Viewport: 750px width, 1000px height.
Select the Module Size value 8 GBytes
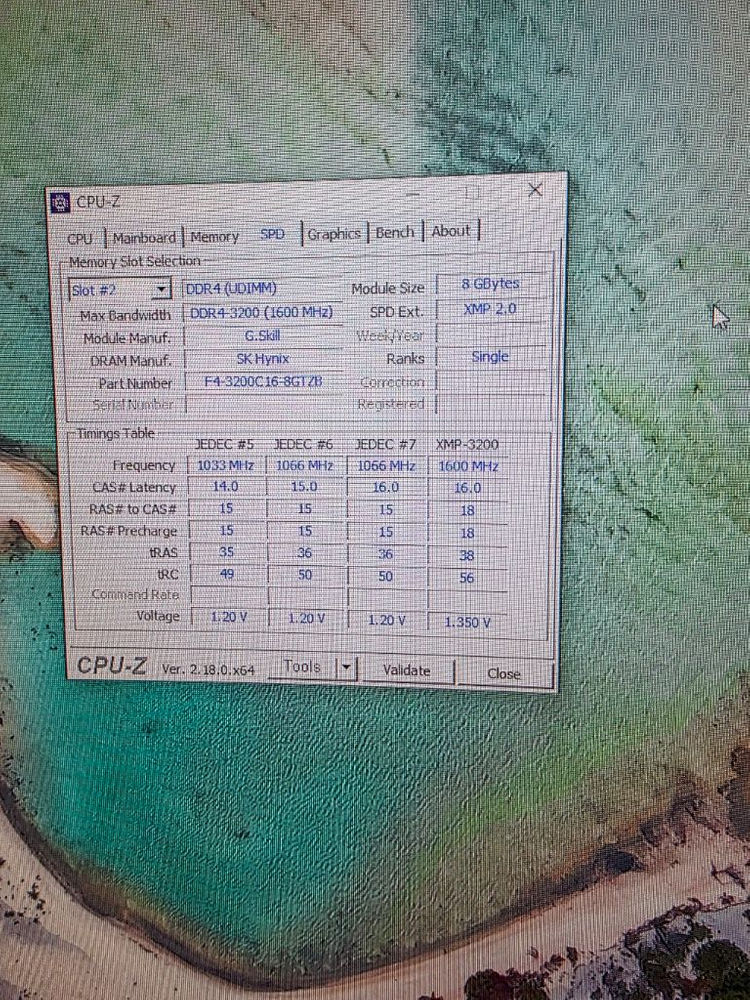click(490, 284)
